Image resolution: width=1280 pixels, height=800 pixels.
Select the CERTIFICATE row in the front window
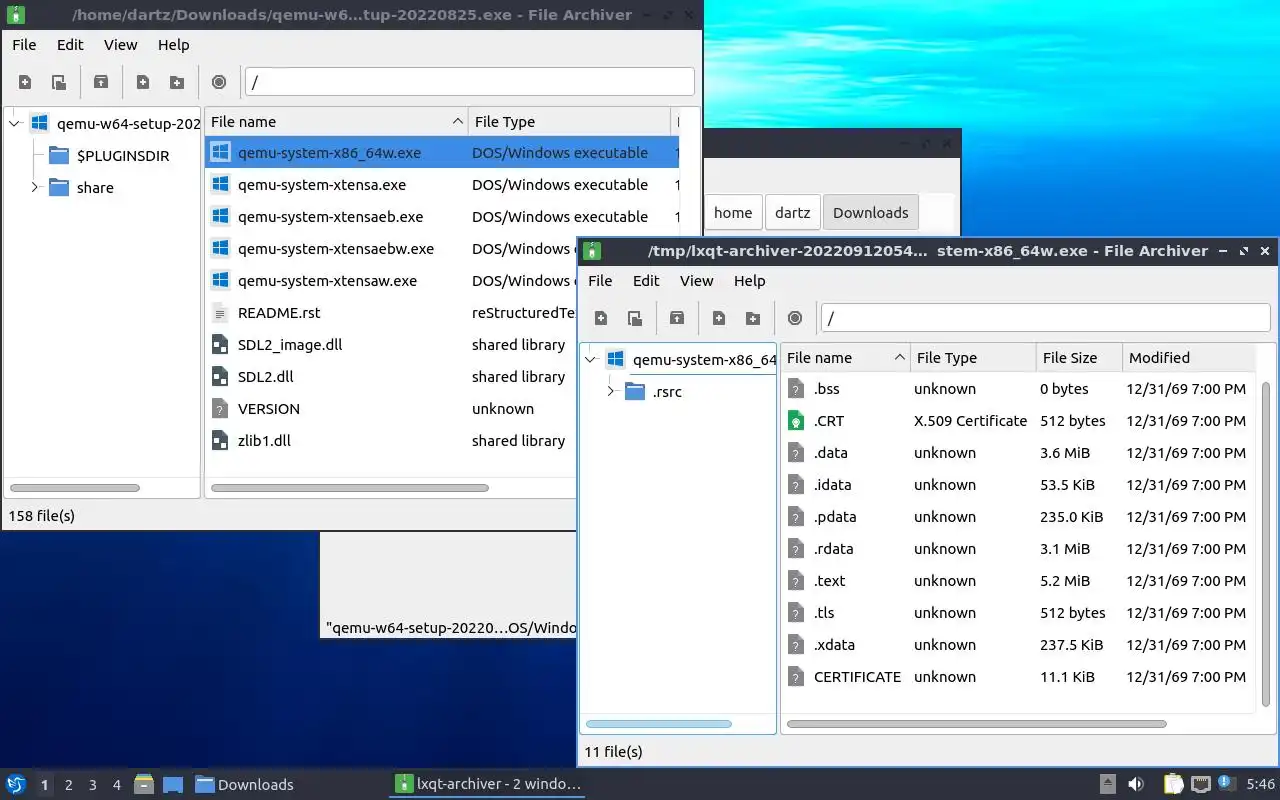click(1018, 677)
